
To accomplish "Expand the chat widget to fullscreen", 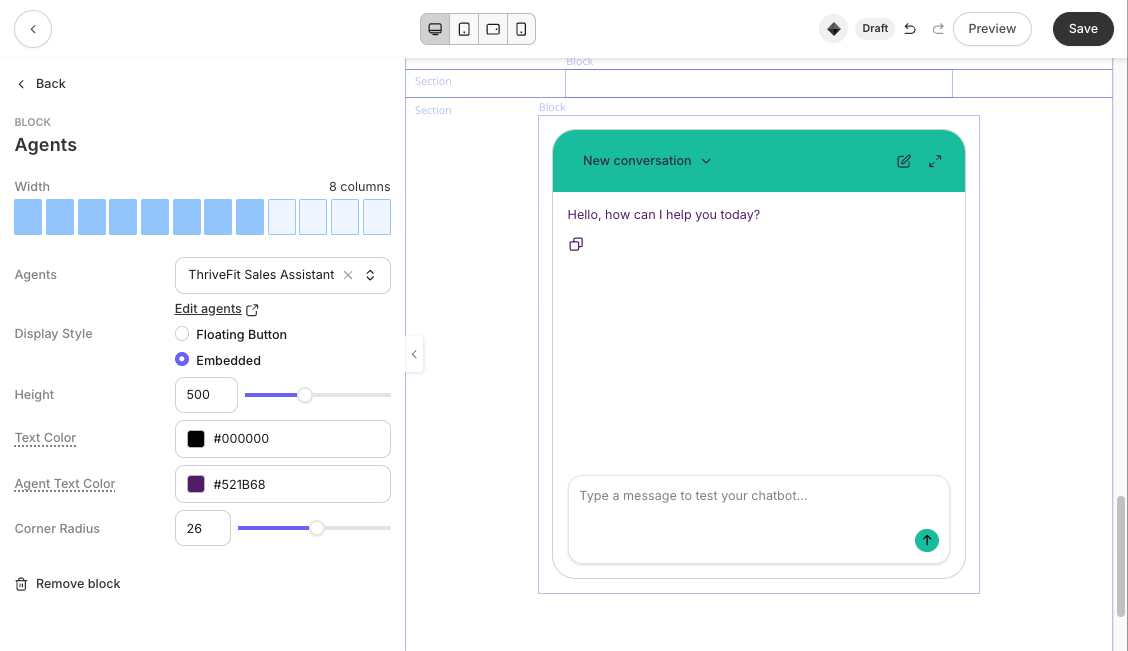I will pyautogui.click(x=934, y=161).
